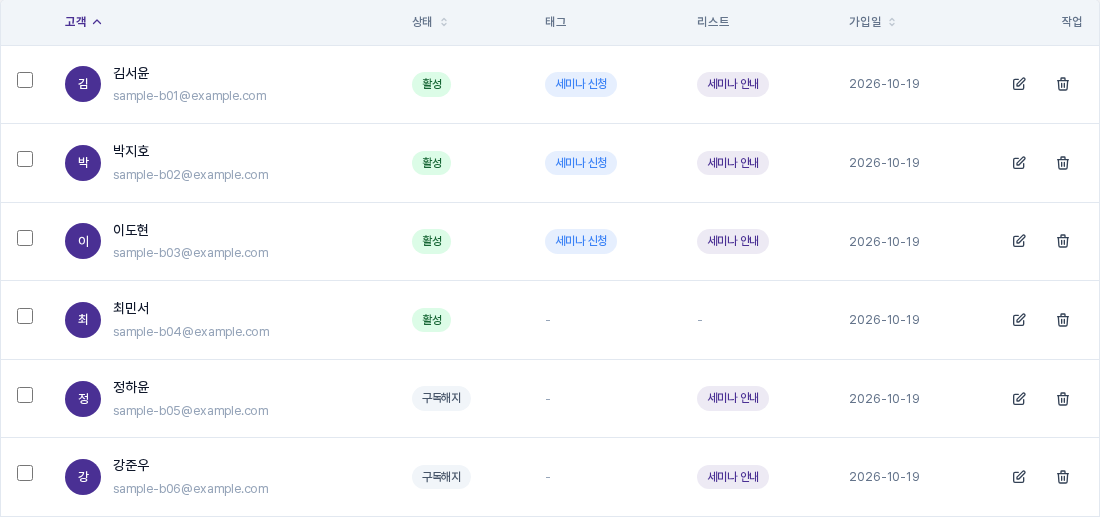Click the 작업 column header
1100x517 pixels.
1071,22
